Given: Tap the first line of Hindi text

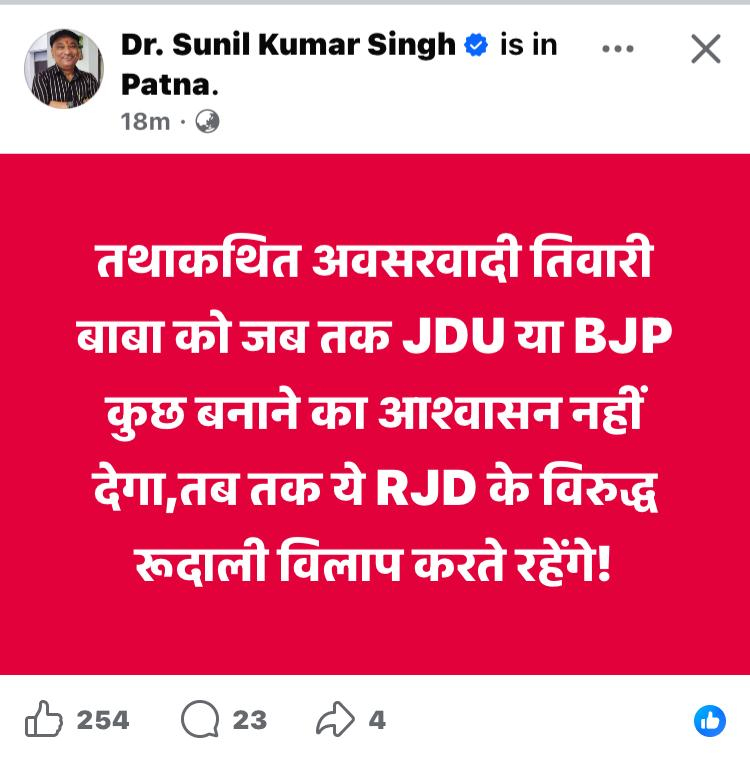Looking at the screenshot, I should [x=374, y=260].
